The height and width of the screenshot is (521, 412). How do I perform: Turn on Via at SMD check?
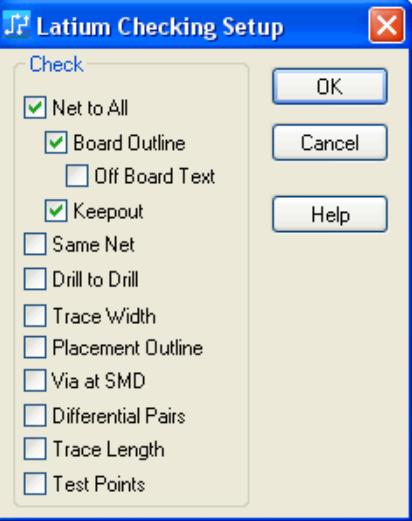click(x=35, y=380)
